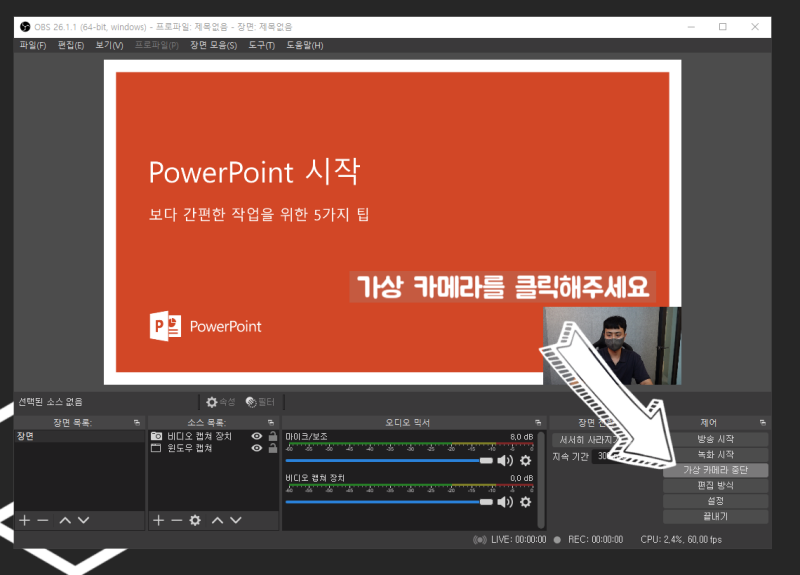Move scene down in 장면 목록
The height and width of the screenshot is (575, 800).
click(x=84, y=520)
